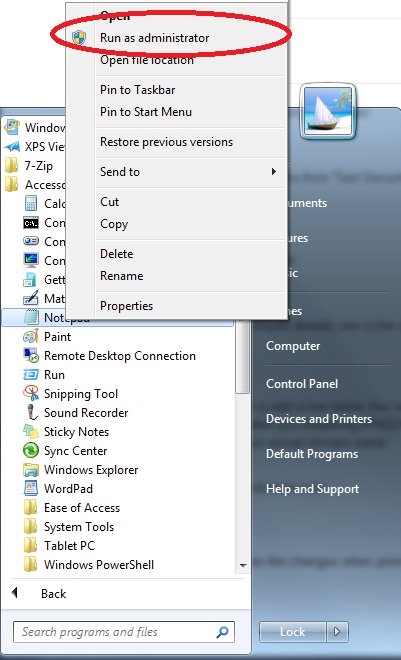The image size is (401, 660).
Task: Open the WordPad icon
Action: [x=31, y=488]
